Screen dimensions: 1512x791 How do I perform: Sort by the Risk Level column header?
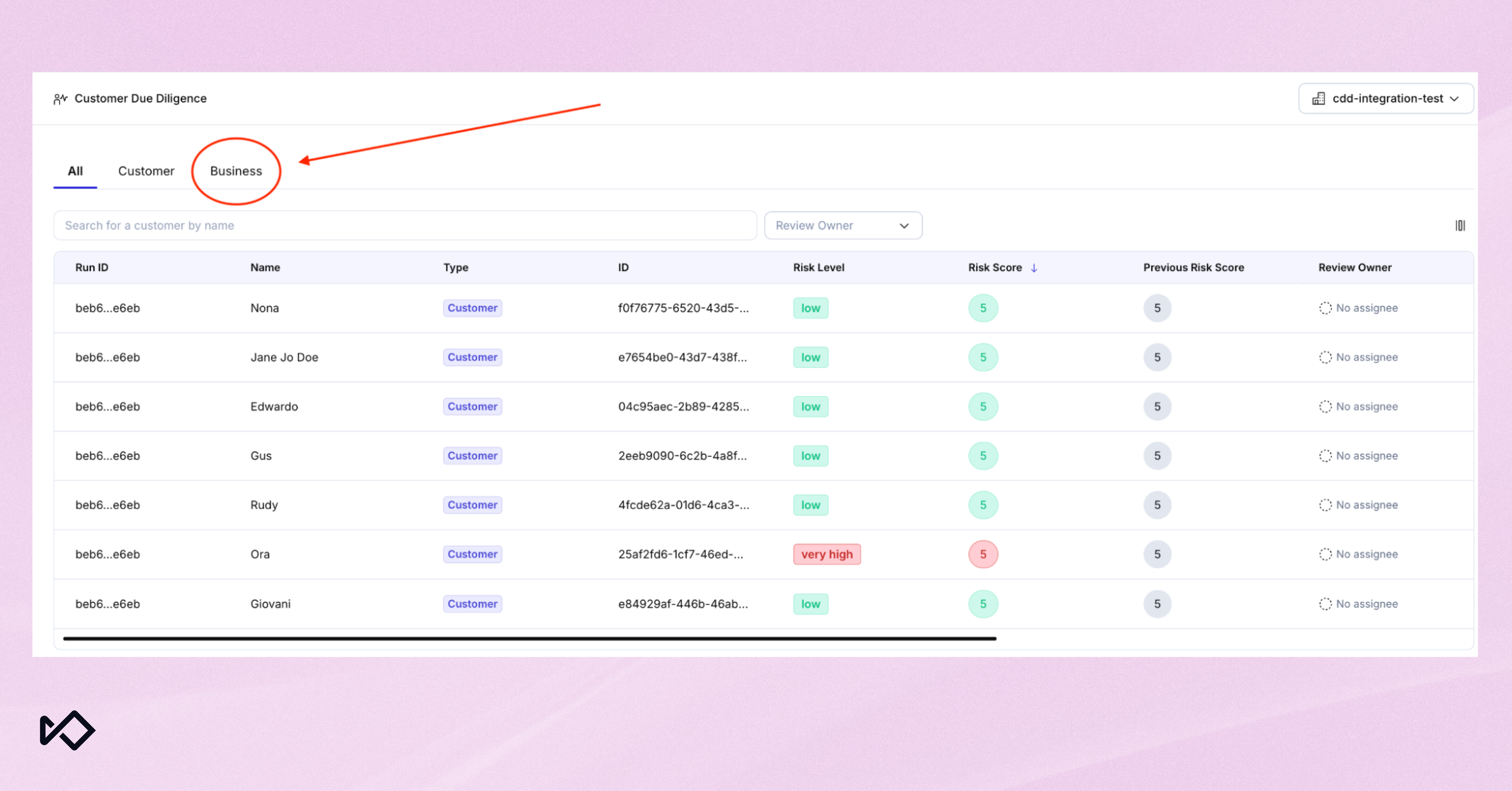[x=818, y=268]
